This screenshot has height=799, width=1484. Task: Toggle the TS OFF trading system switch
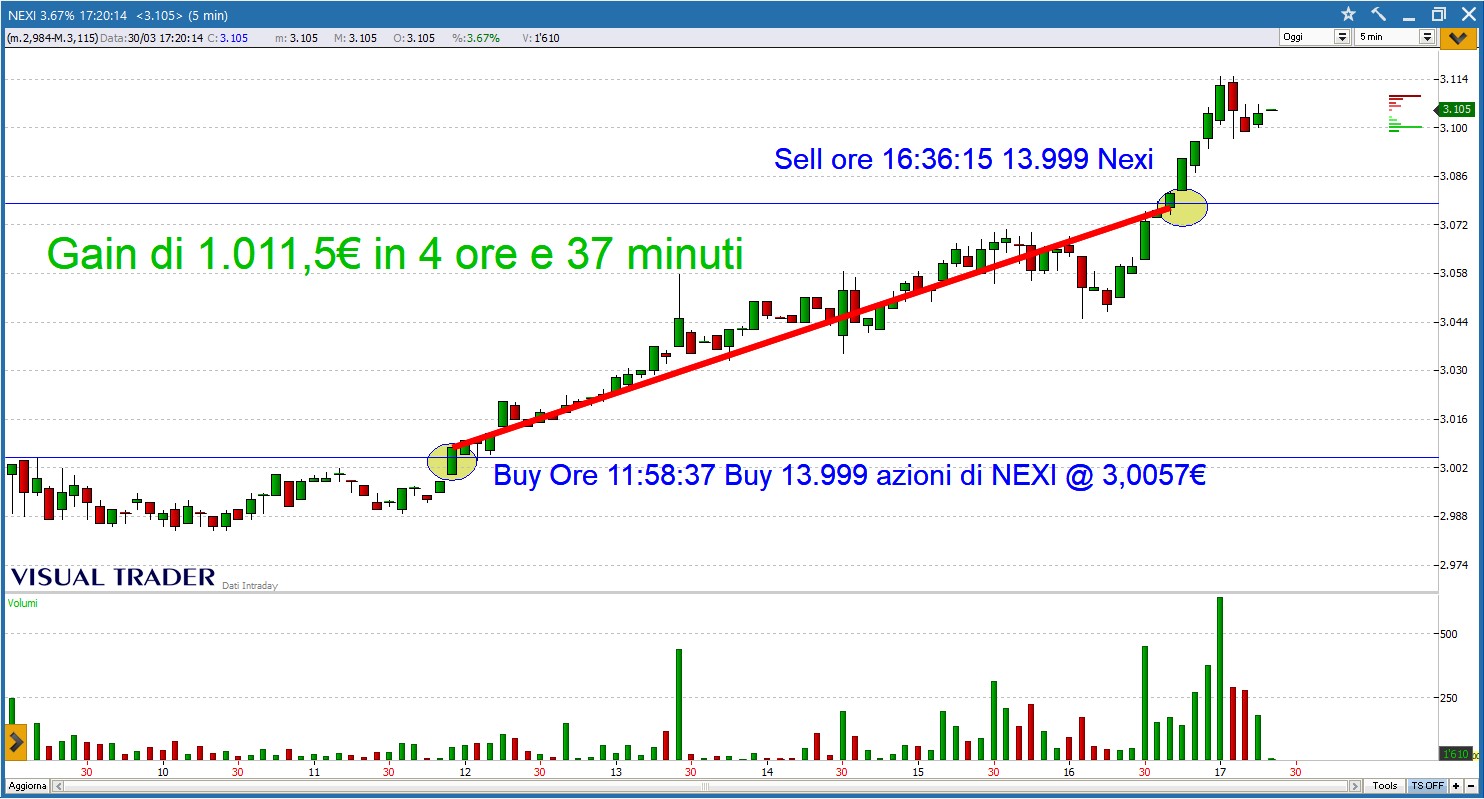[1426, 786]
